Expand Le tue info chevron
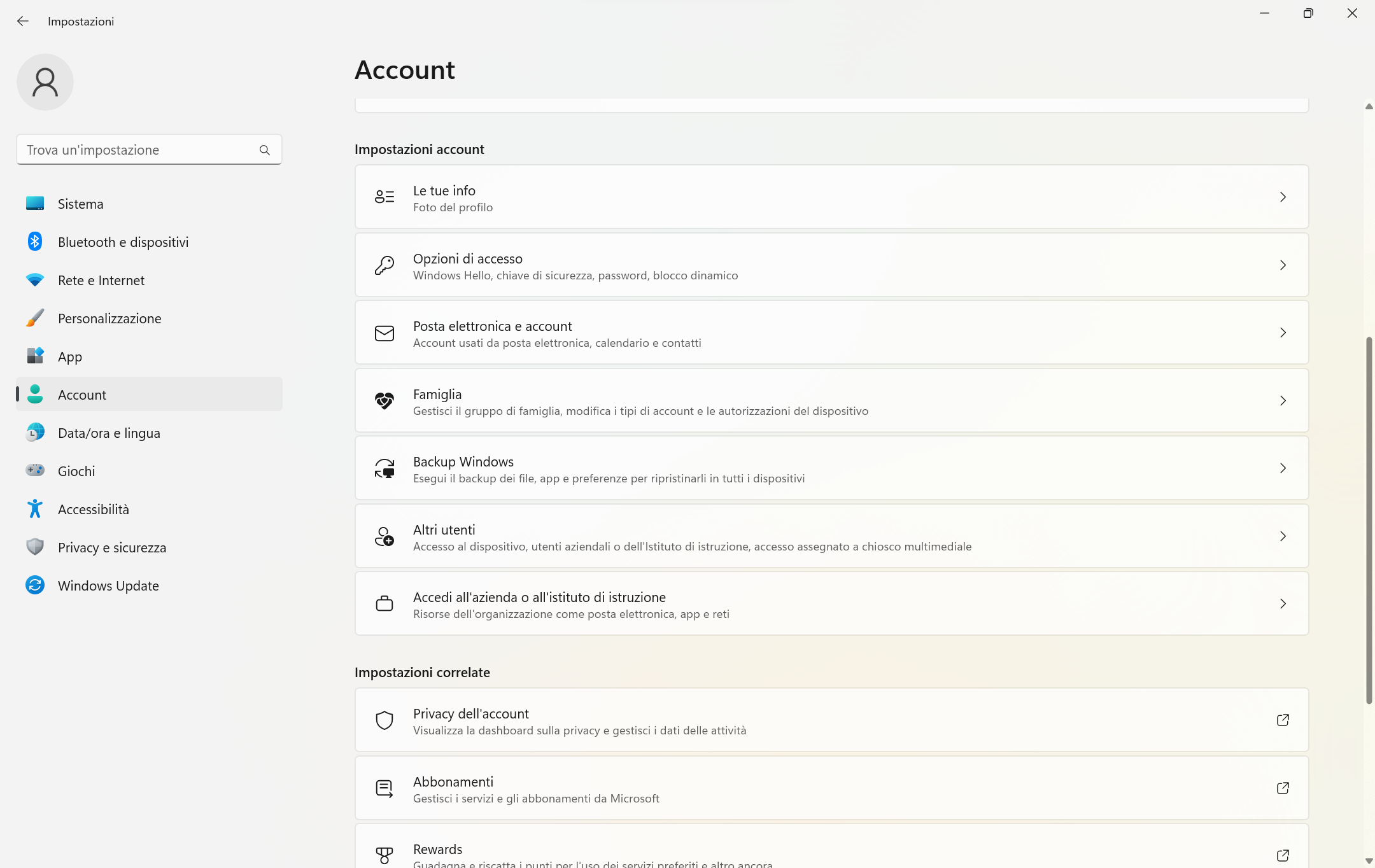 pos(1283,197)
